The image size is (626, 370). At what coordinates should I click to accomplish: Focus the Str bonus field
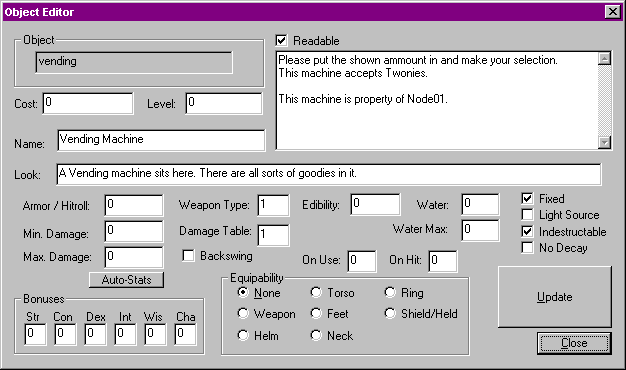[x=35, y=334]
